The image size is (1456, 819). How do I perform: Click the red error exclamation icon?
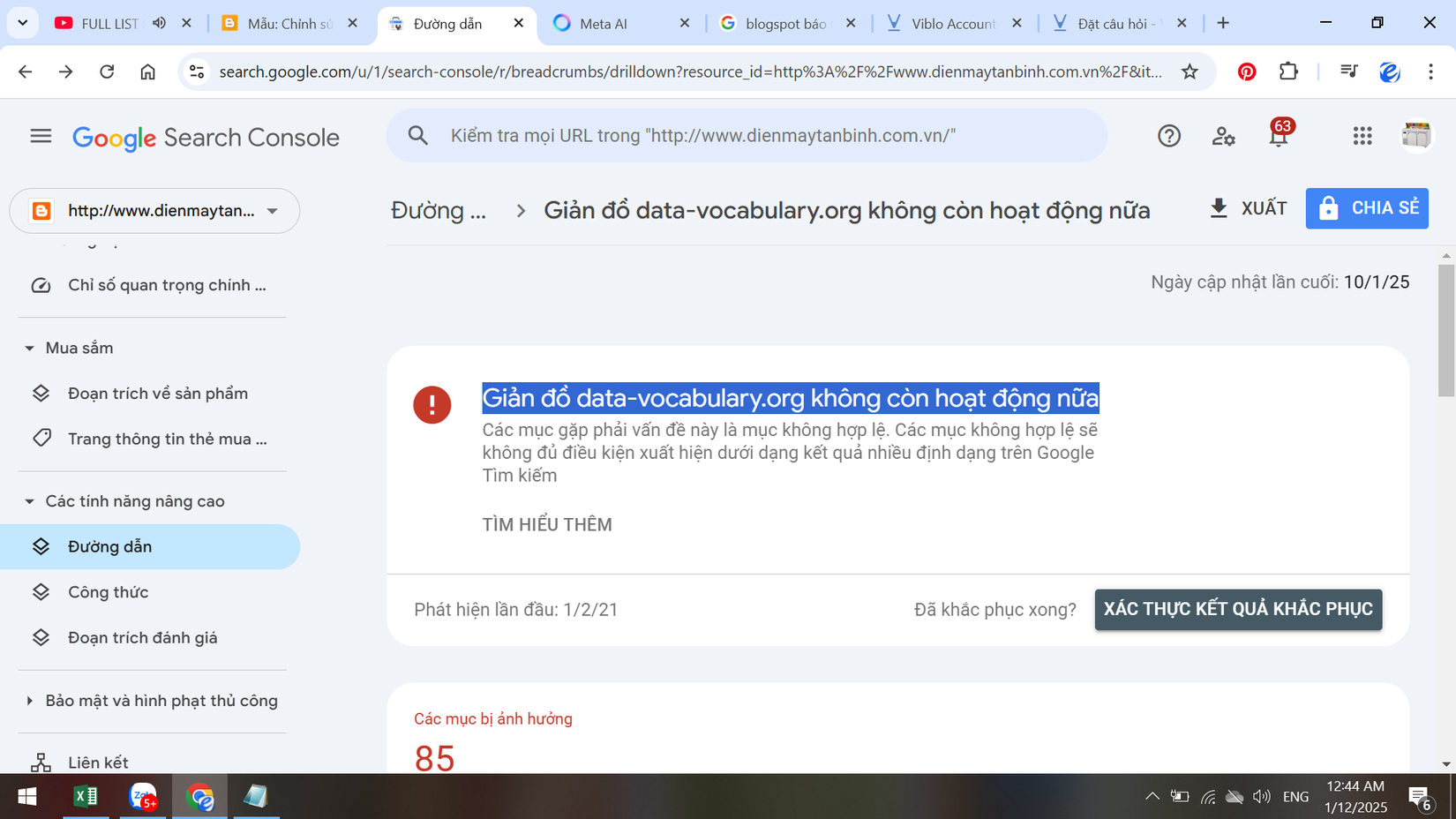tap(432, 405)
